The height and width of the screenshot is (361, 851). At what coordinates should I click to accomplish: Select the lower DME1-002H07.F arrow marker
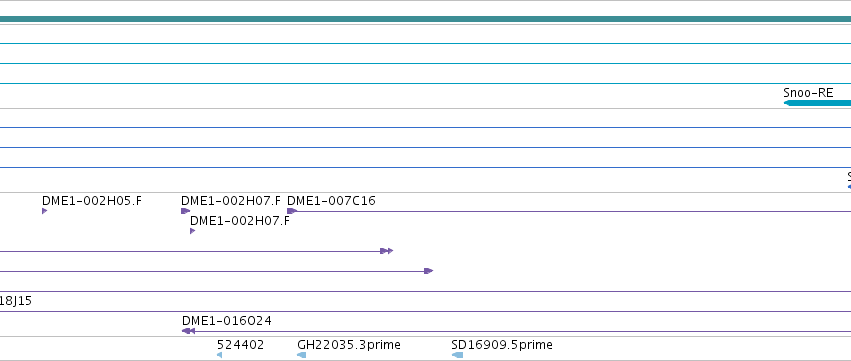[x=193, y=231]
